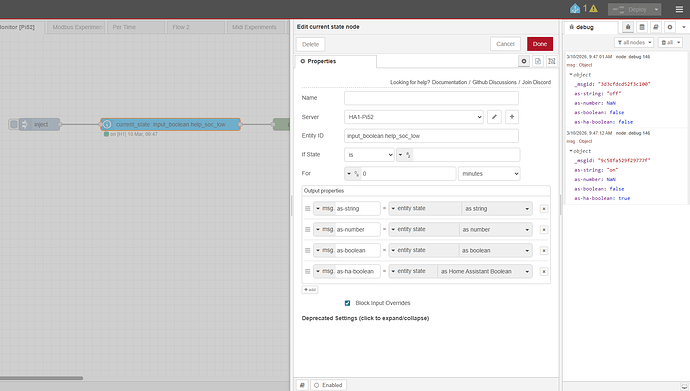
Task: Open 'as boolean' conversion dropdown
Action: click(x=495, y=250)
